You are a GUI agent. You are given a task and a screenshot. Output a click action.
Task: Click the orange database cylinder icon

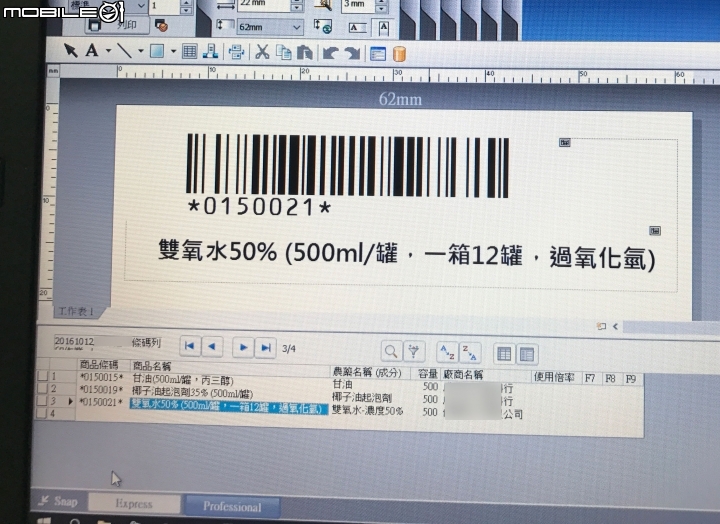click(399, 54)
